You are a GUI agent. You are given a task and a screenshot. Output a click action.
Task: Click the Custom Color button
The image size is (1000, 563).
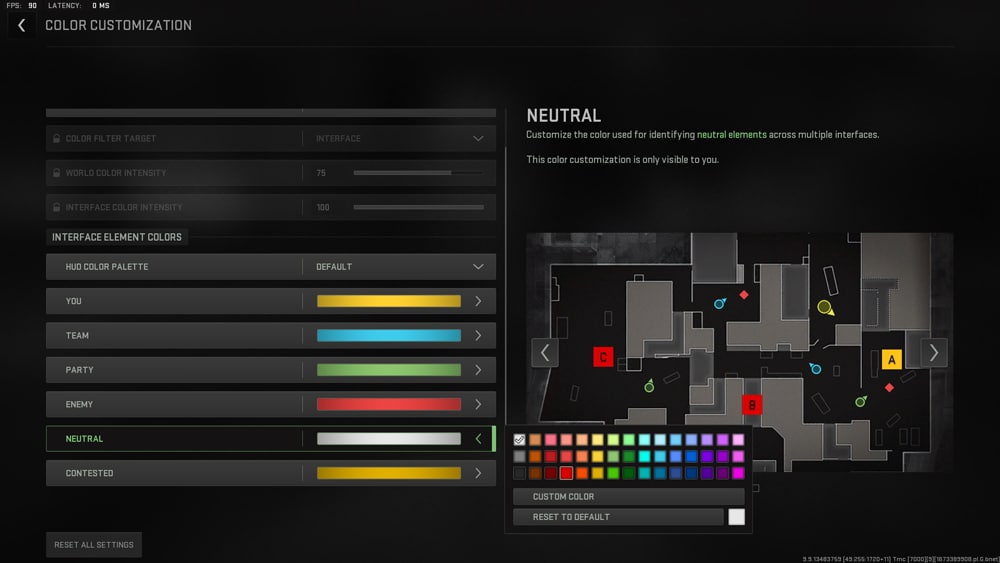pos(628,497)
